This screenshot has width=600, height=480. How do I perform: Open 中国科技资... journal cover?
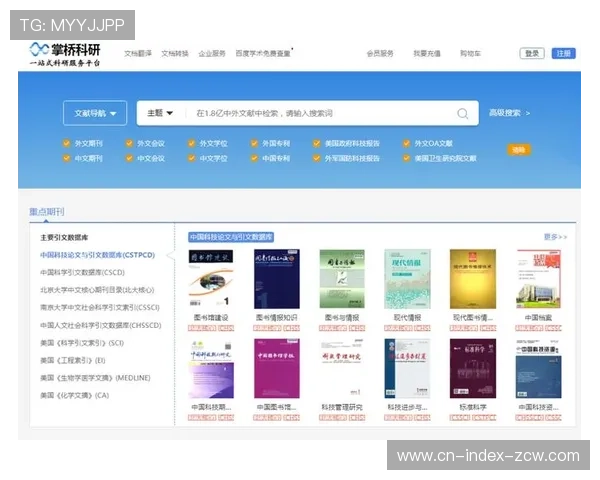tap(538, 368)
